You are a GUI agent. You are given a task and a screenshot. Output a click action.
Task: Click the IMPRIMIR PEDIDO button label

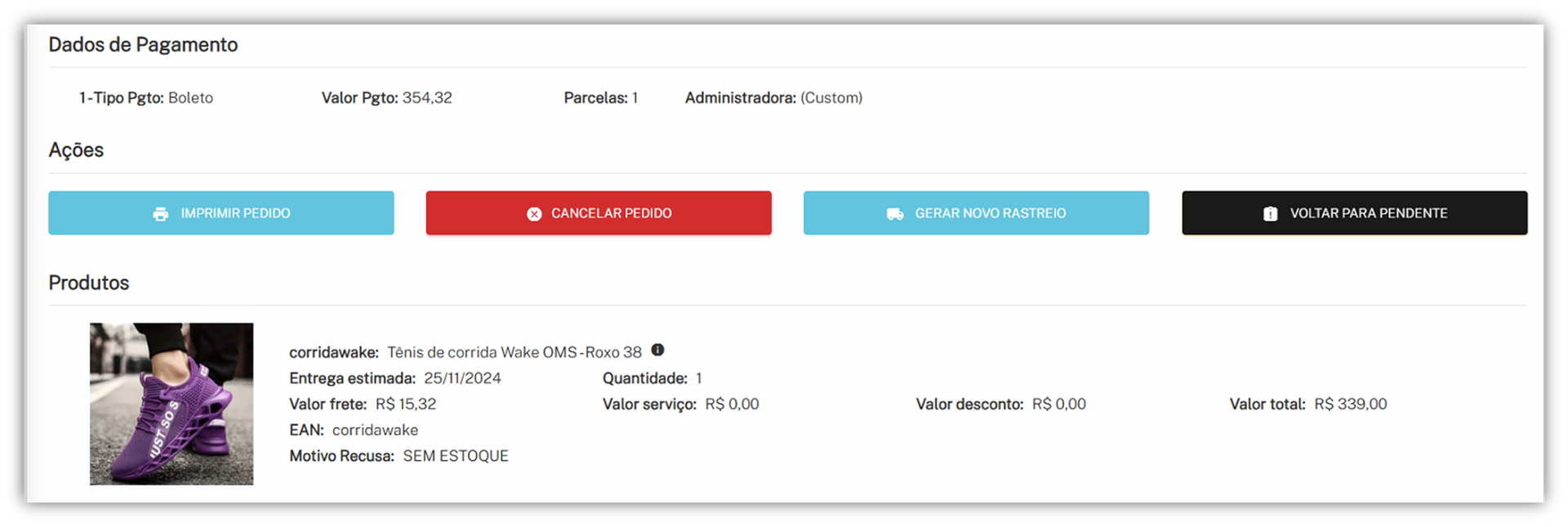tap(235, 213)
